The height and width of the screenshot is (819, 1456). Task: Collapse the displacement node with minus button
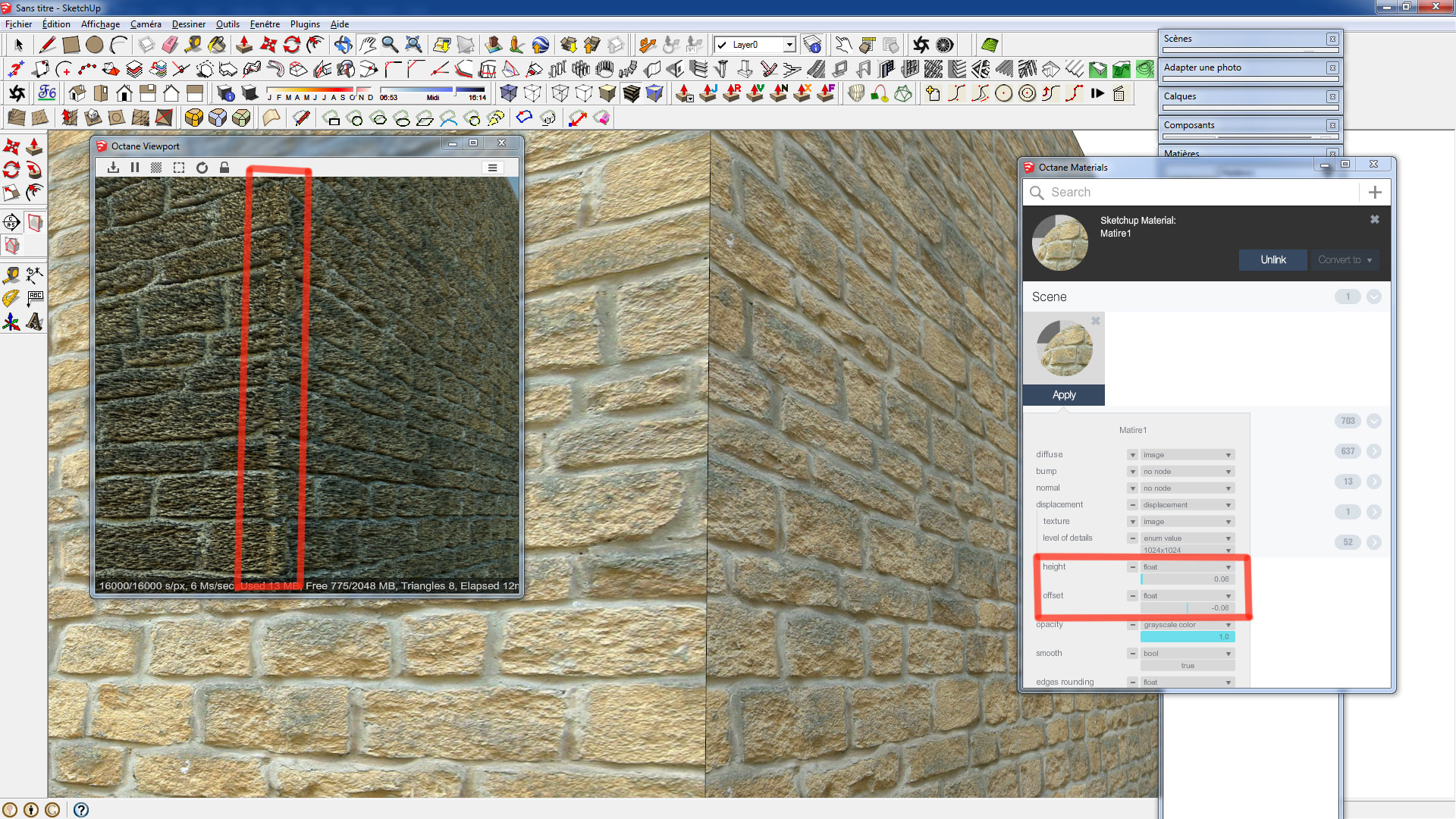pyautogui.click(x=1132, y=505)
